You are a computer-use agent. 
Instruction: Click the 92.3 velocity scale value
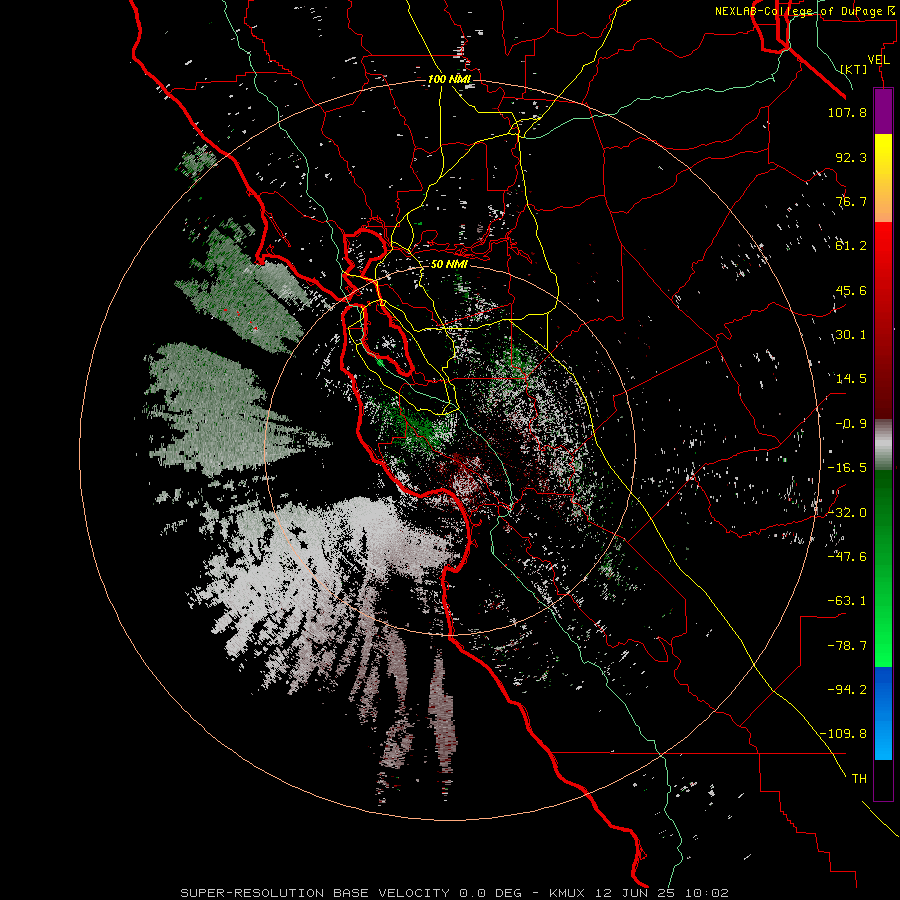point(851,157)
